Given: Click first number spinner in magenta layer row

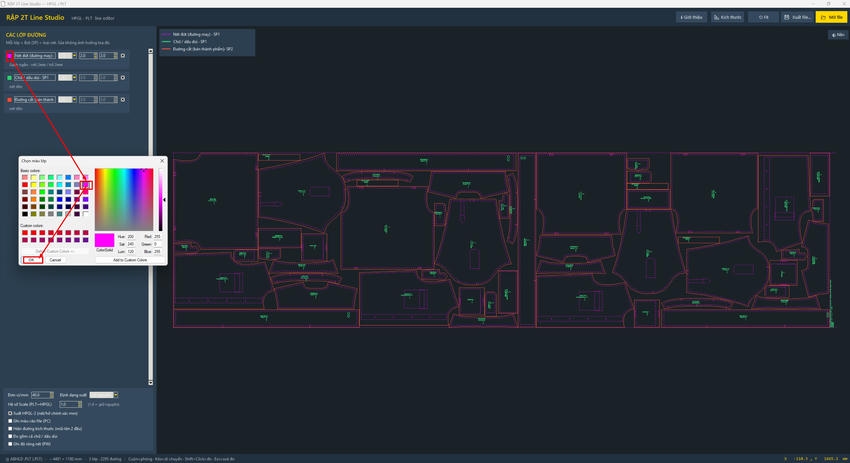Looking at the screenshot, I should point(88,56).
